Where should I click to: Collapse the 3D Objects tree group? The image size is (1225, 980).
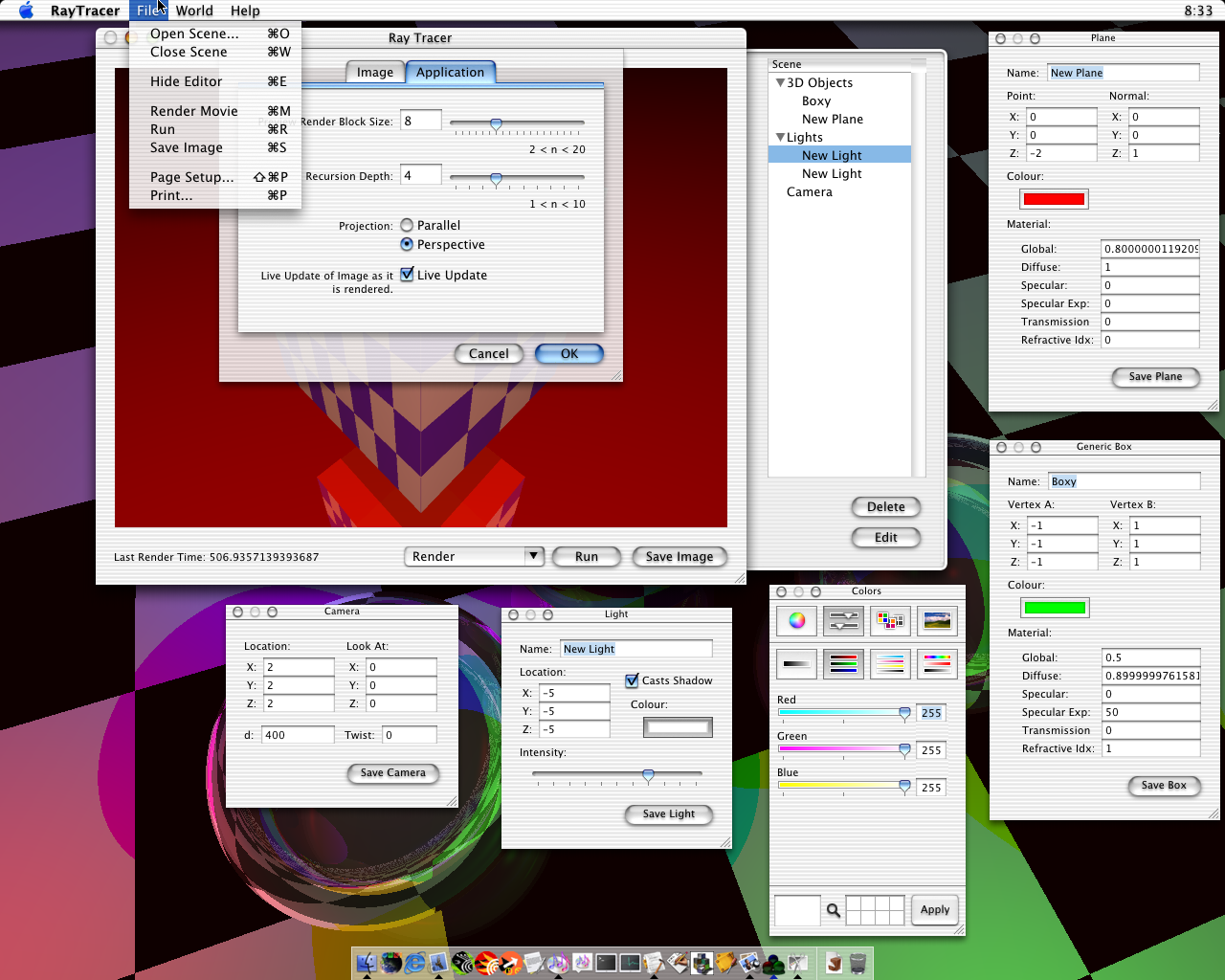pos(781,83)
